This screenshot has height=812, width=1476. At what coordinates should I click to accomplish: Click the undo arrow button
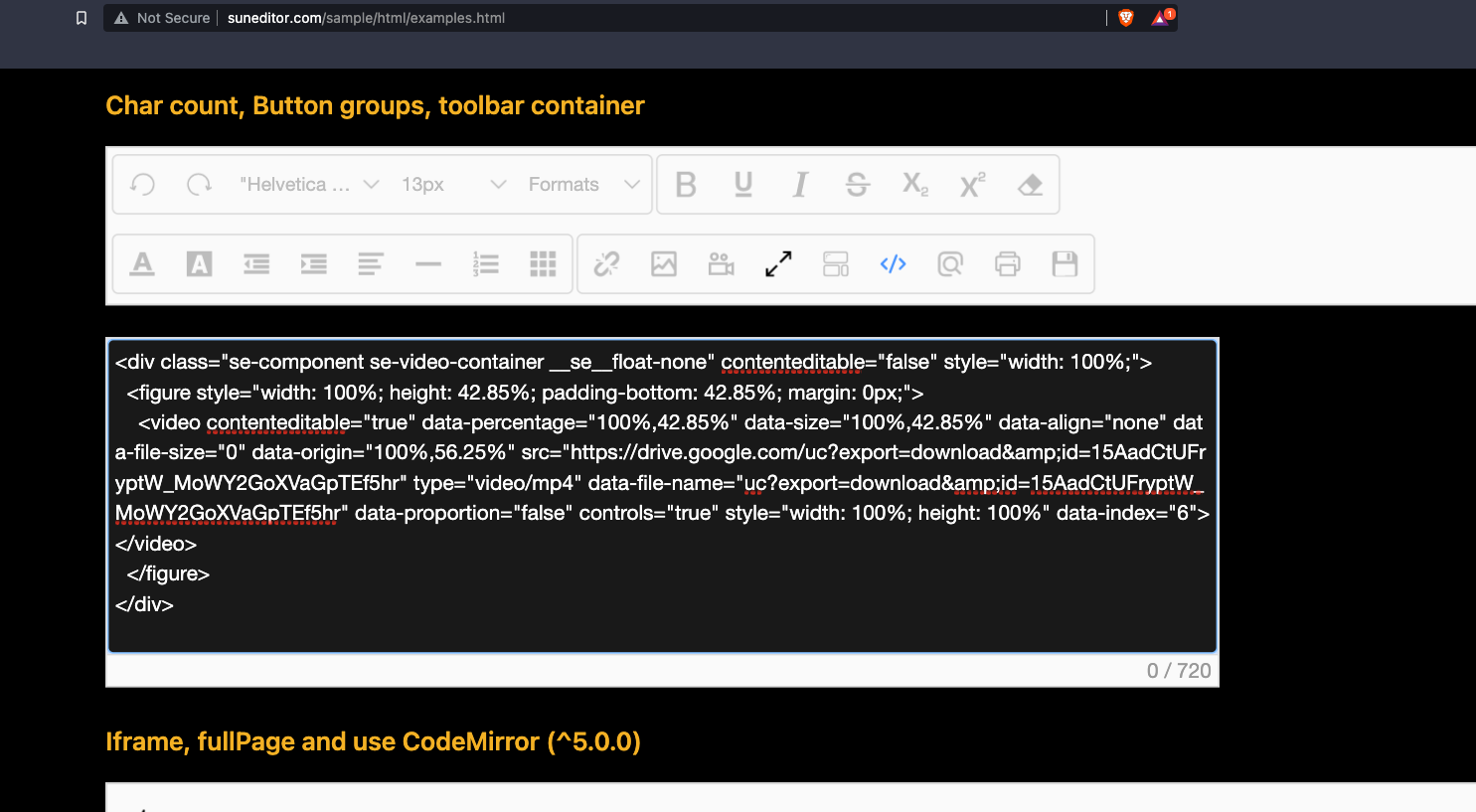(x=141, y=184)
